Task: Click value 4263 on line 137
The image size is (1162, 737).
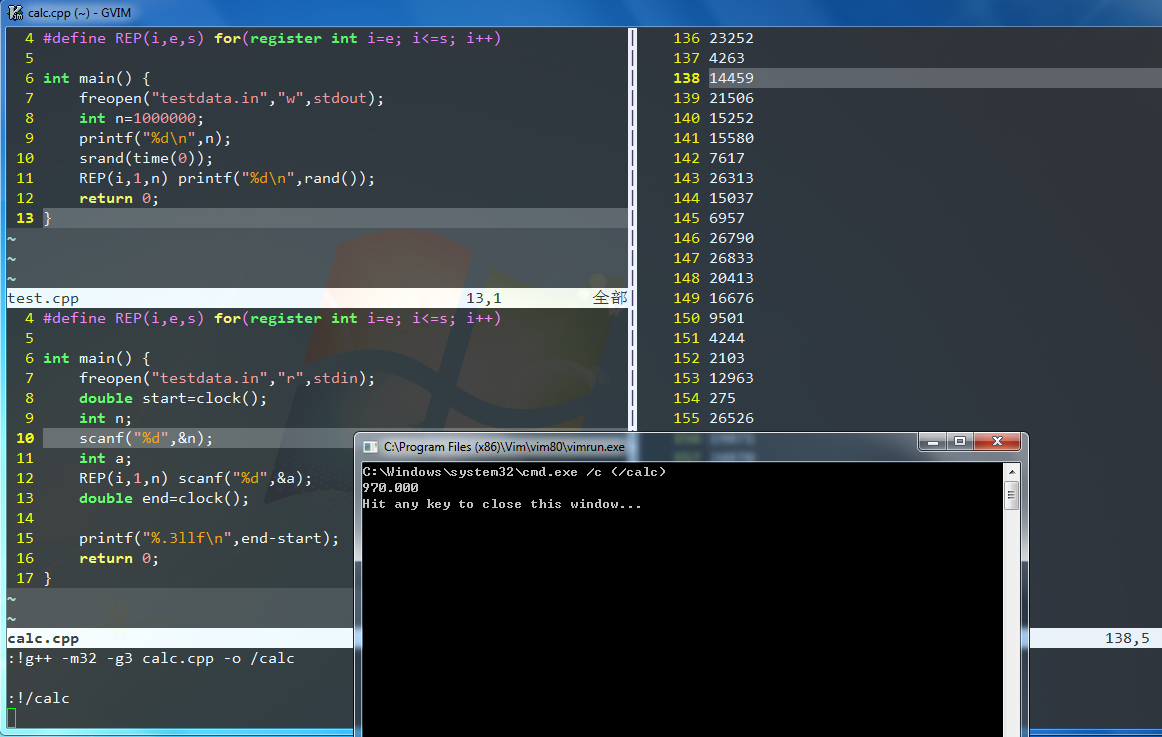Action: click(727, 58)
